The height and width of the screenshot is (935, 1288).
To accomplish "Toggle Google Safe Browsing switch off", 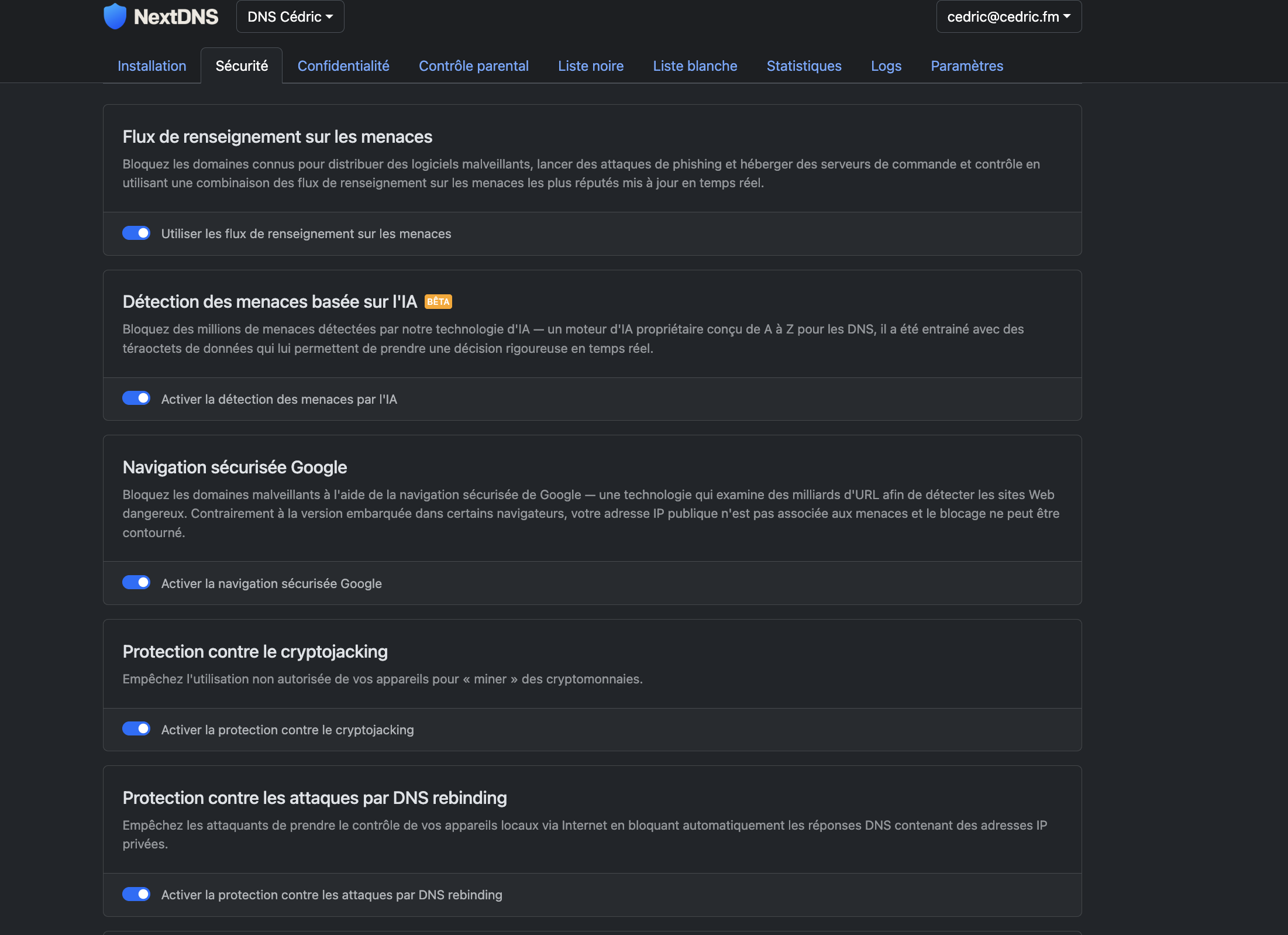I will [136, 583].
